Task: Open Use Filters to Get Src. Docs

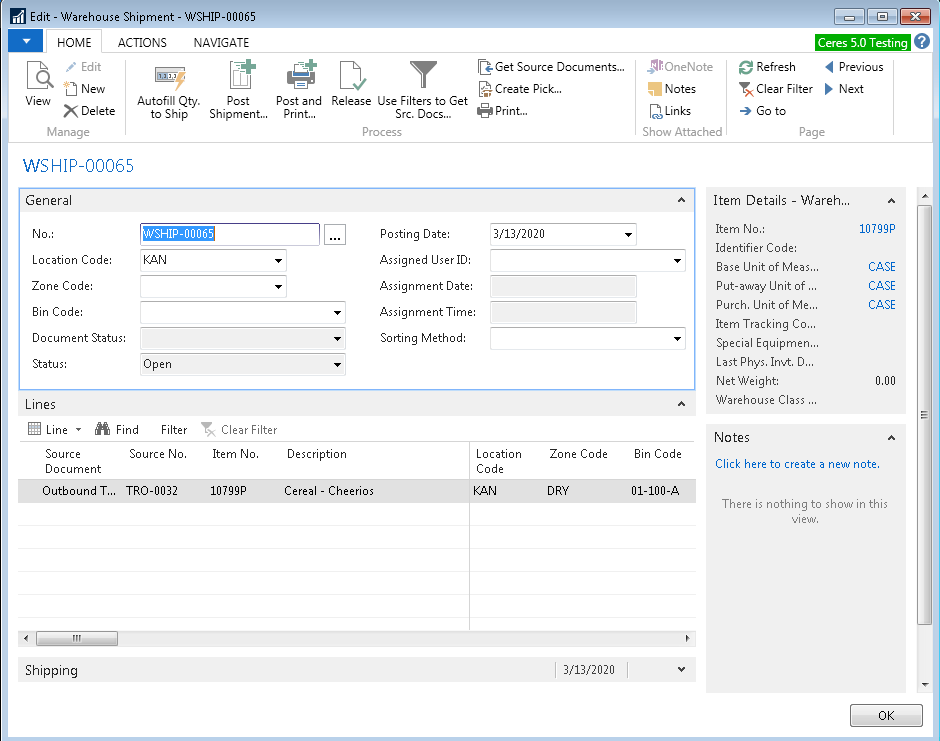Action: 423,77
